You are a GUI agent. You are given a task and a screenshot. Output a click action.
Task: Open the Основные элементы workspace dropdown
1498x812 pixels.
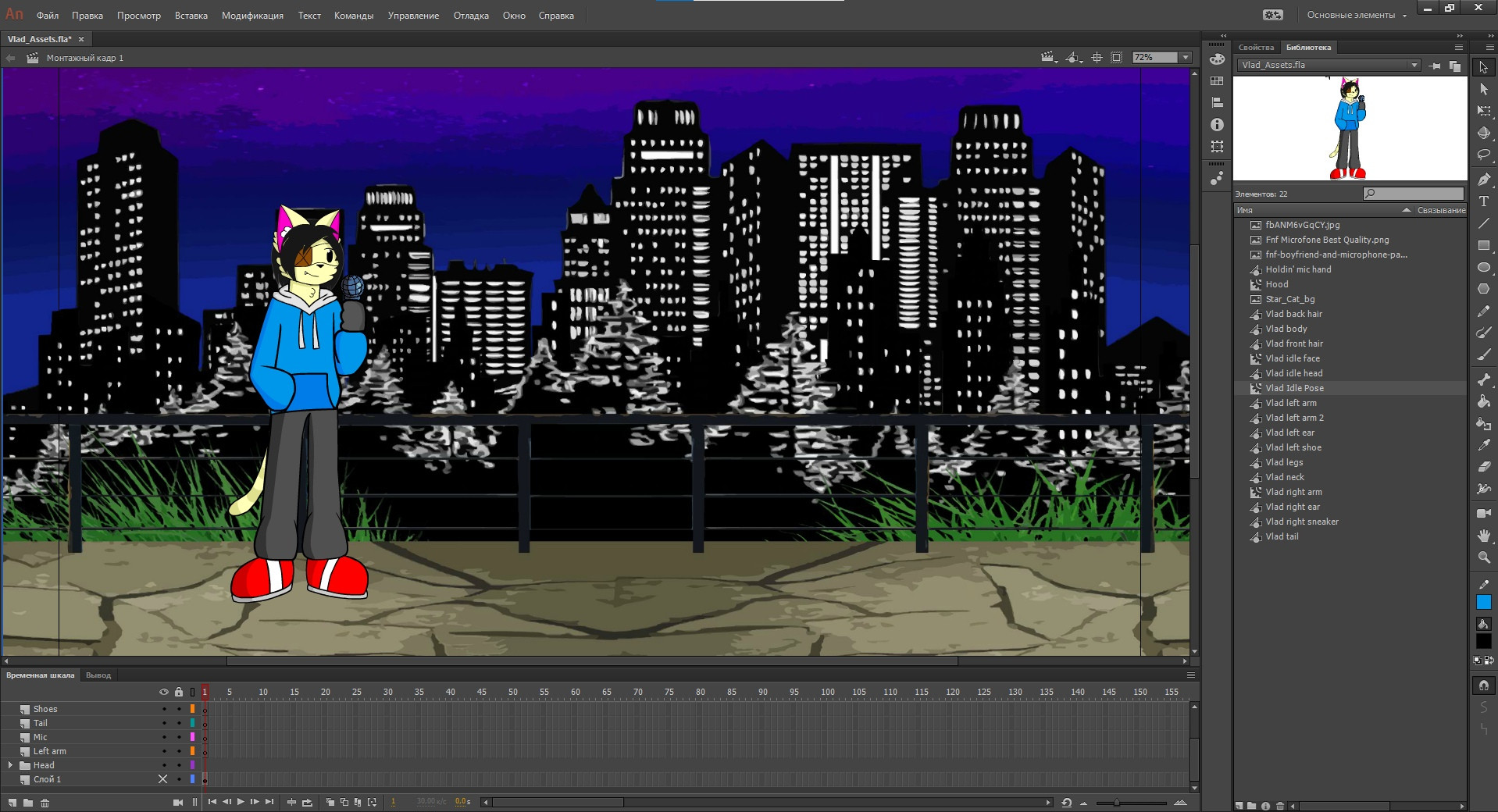click(1357, 14)
